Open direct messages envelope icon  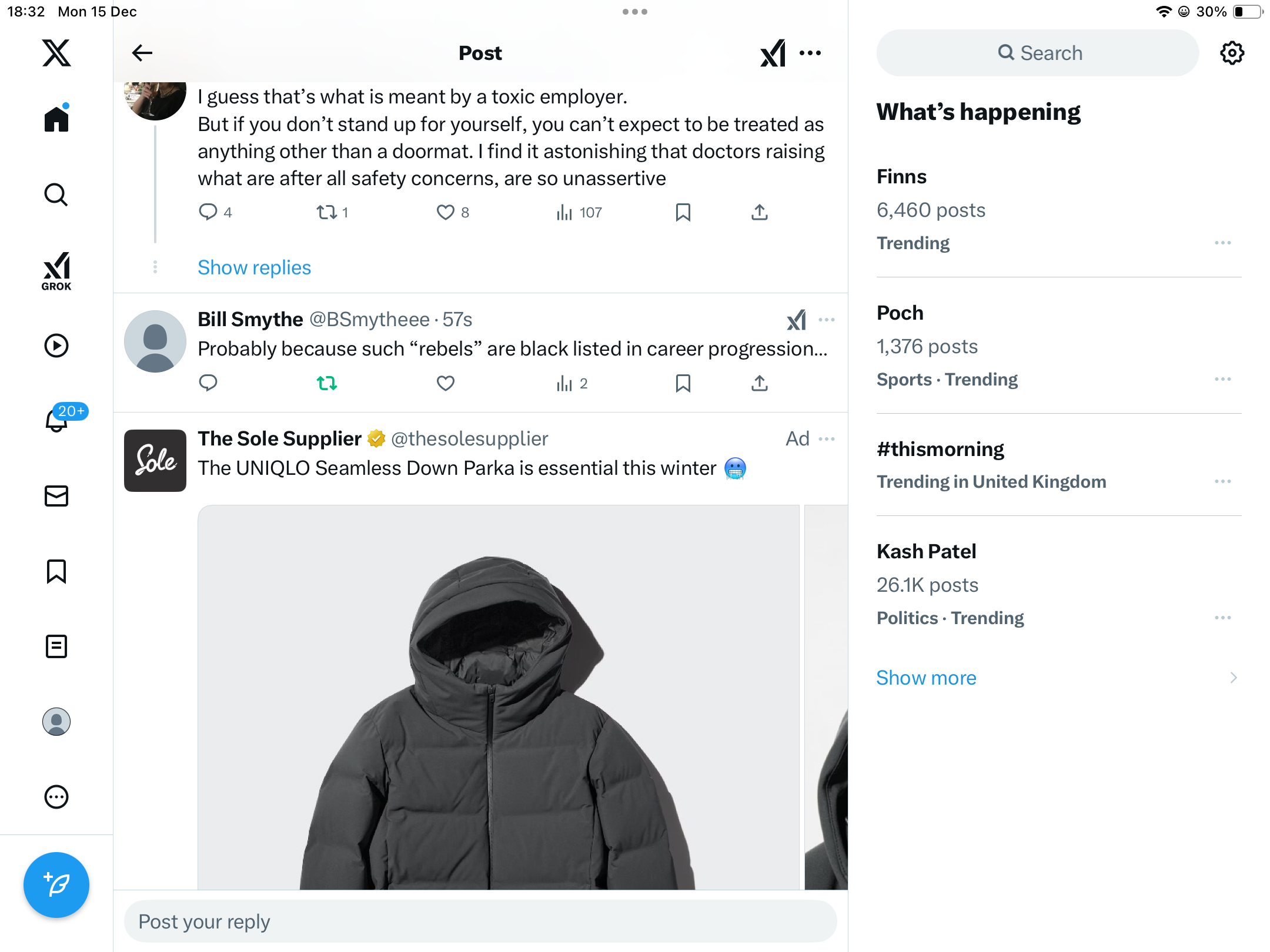56,496
